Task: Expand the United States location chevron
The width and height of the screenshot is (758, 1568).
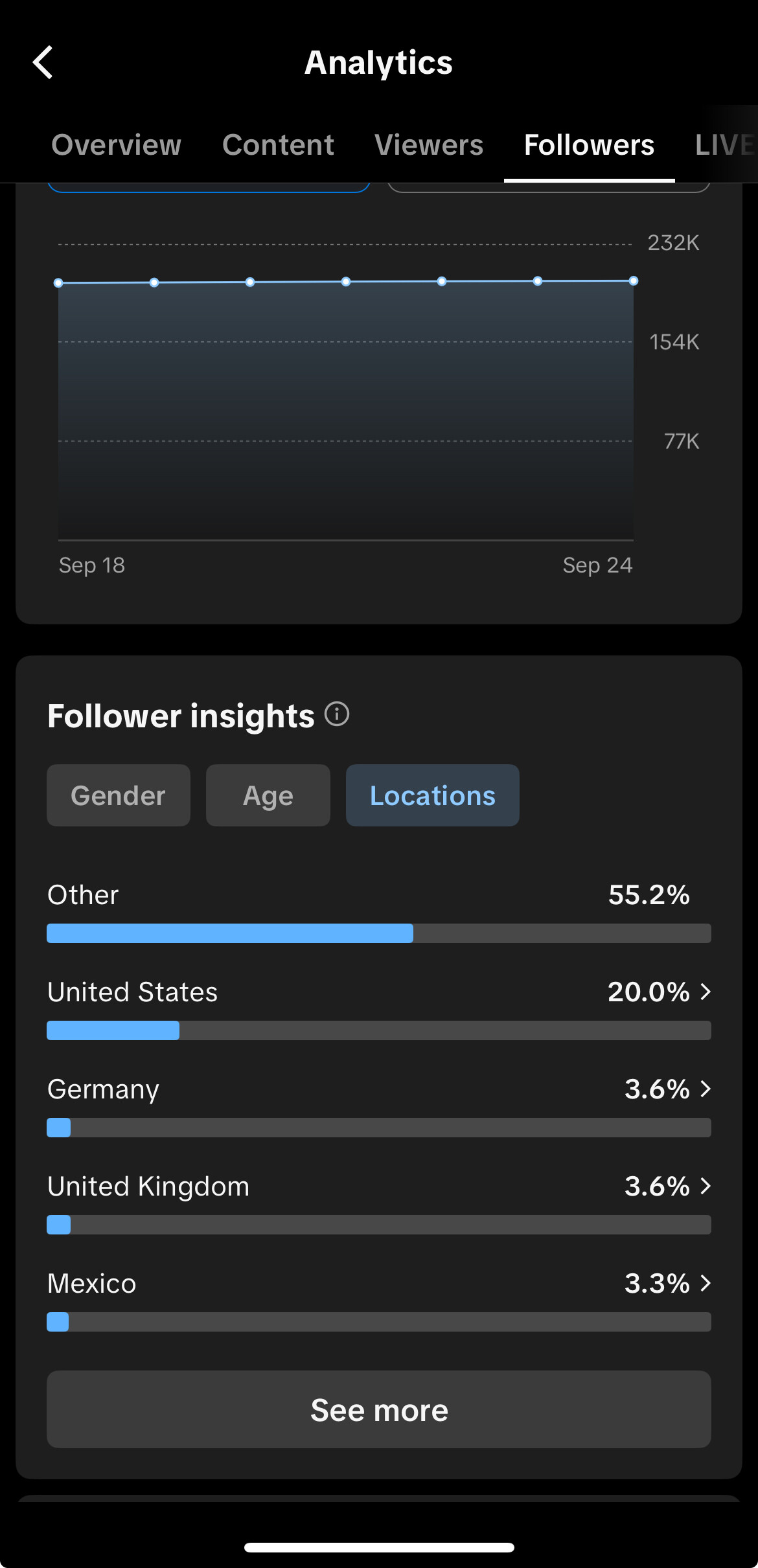Action: point(706,992)
